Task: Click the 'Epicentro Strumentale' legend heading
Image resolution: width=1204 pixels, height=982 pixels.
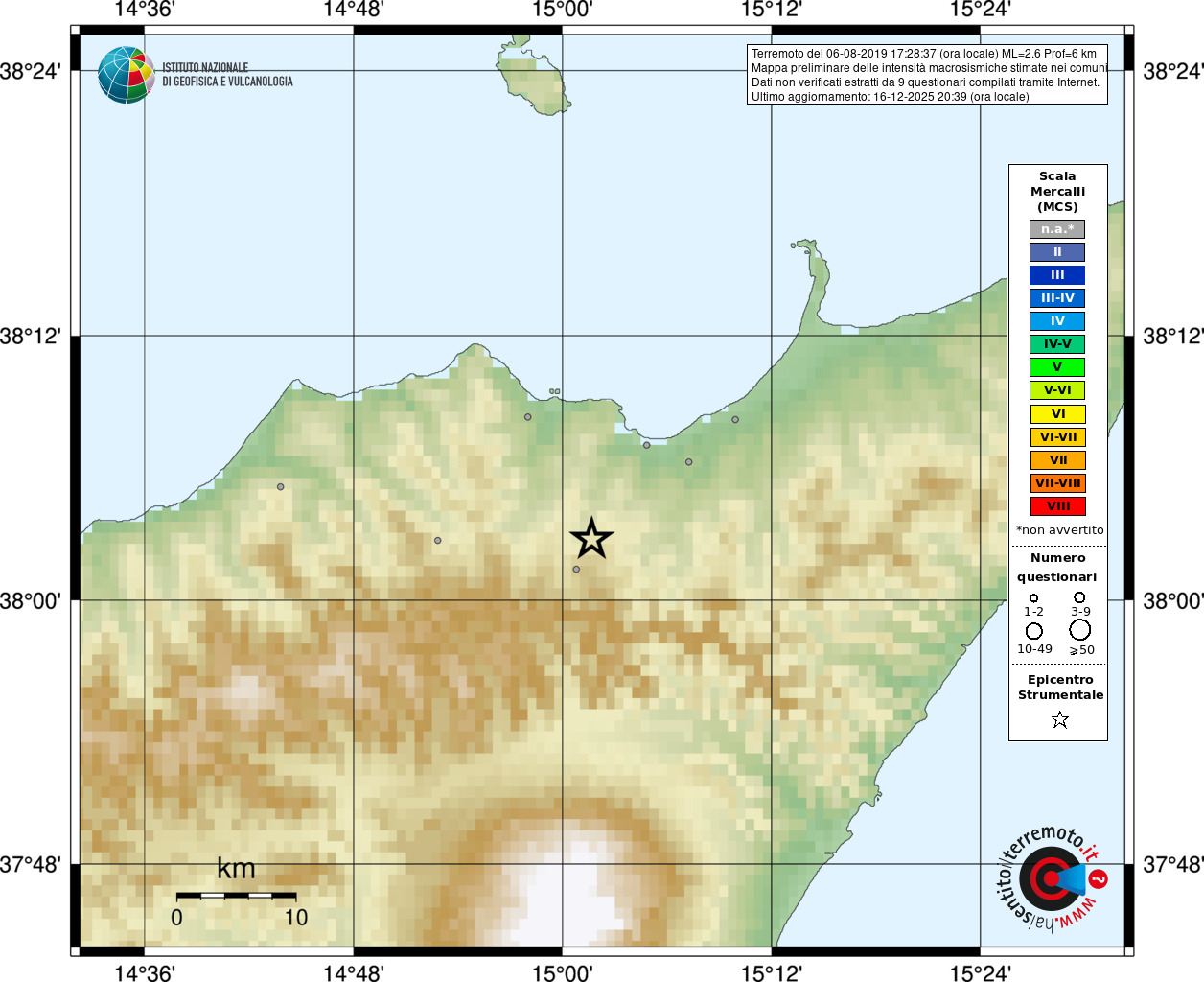Action: pyautogui.click(x=1060, y=687)
